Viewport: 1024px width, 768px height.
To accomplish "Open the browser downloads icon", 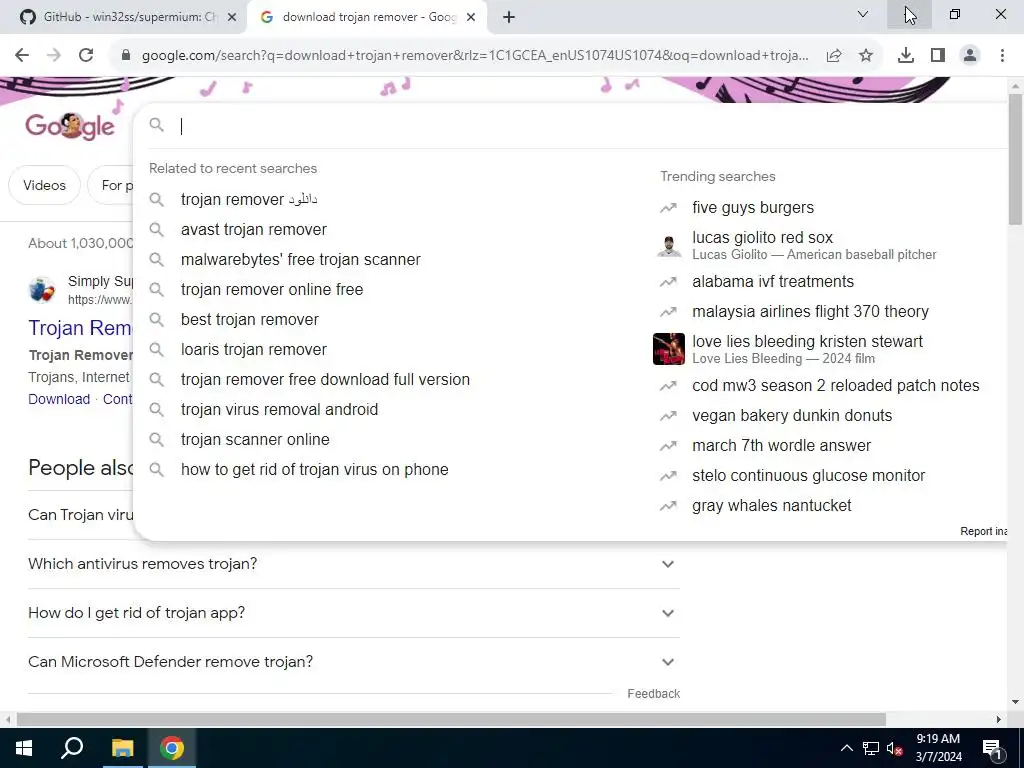I will pos(906,56).
